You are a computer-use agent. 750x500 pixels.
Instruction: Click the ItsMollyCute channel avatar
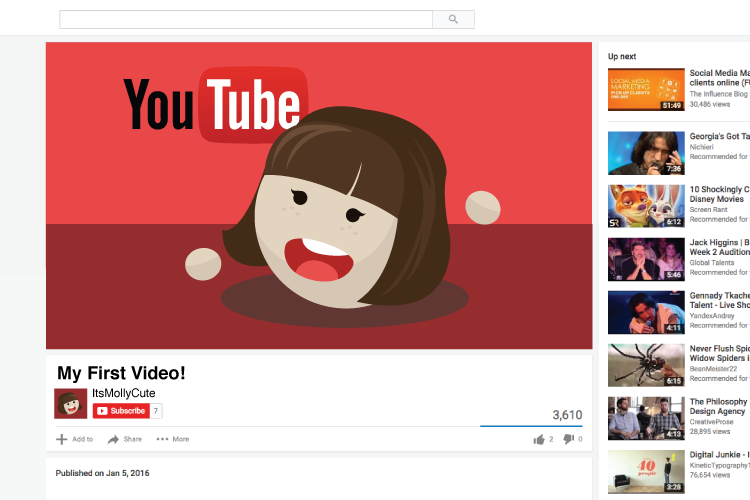(70, 404)
